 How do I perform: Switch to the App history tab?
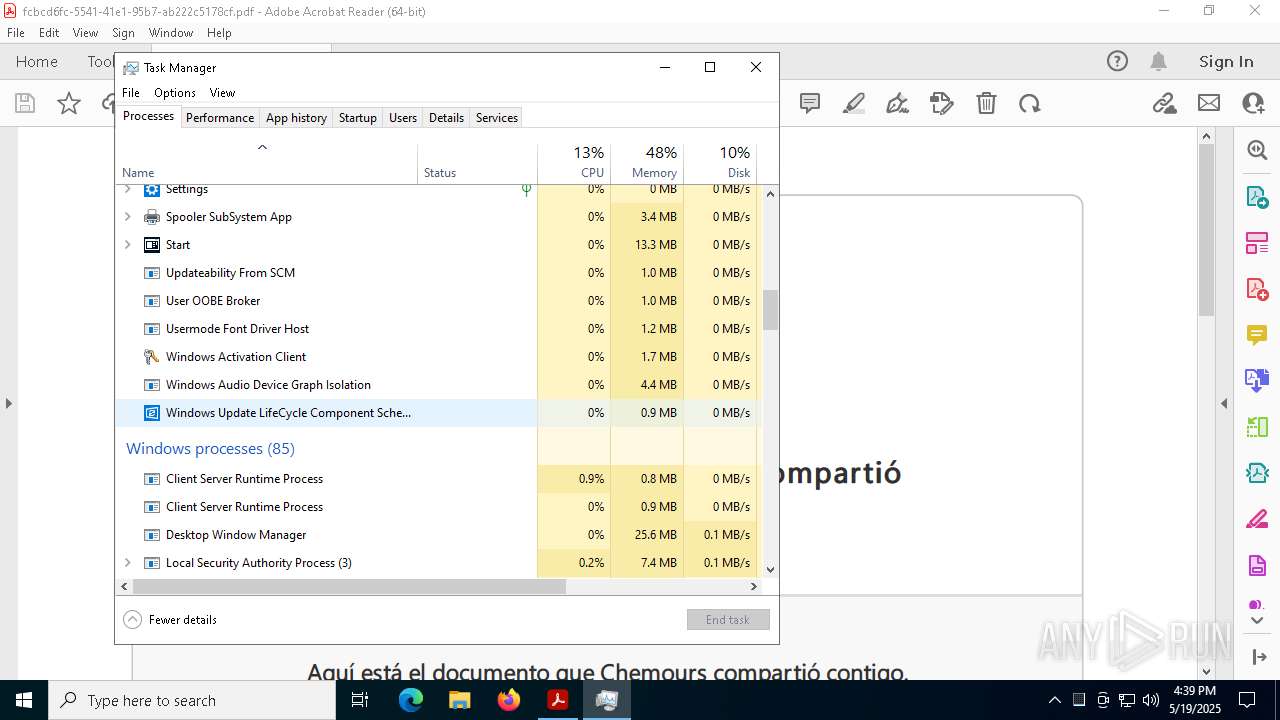click(296, 118)
